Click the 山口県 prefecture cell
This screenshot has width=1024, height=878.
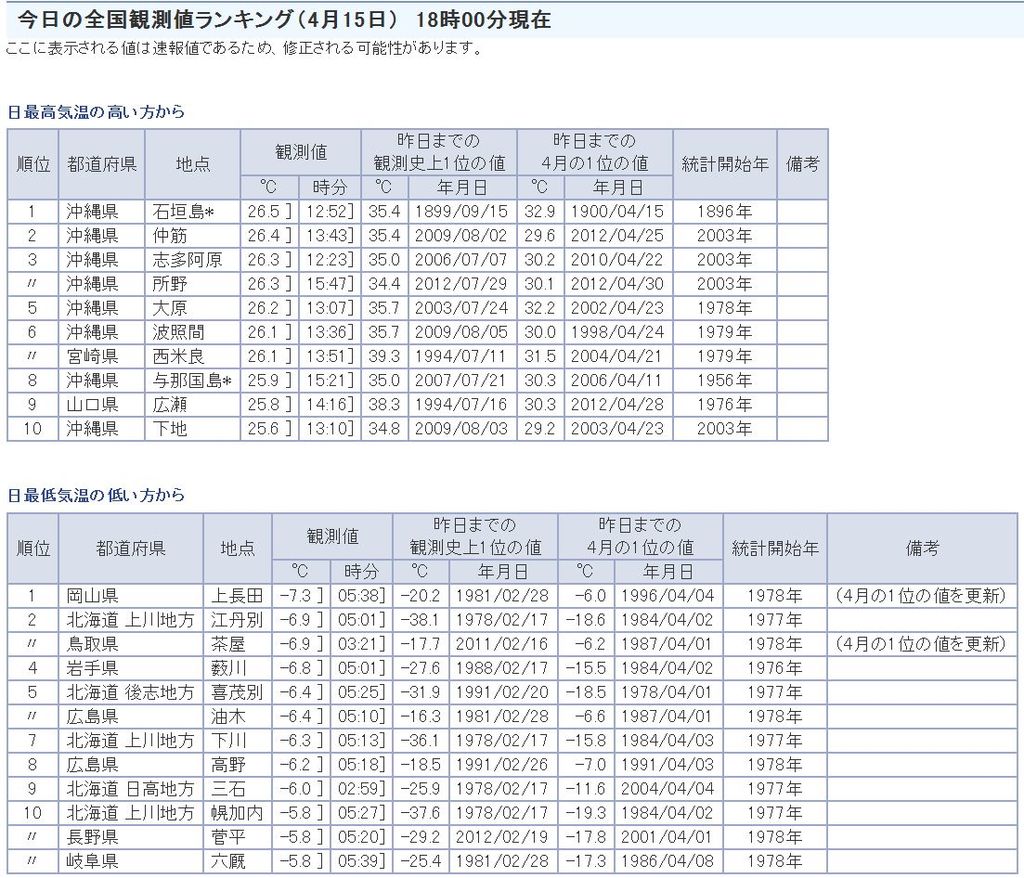(92, 404)
